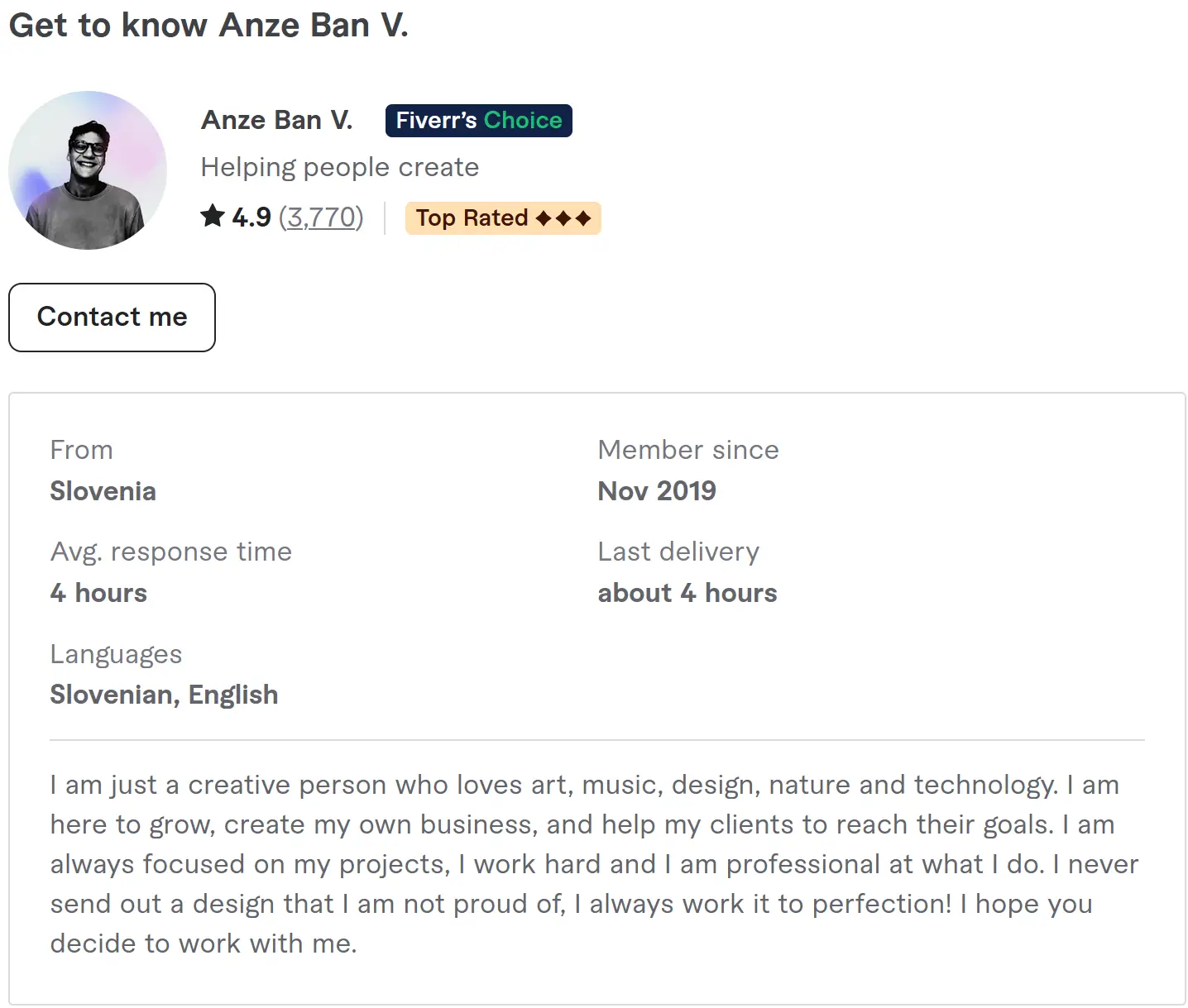Viewport: 1188px width, 1008px height.
Task: Click the Last delivery label
Action: (678, 552)
